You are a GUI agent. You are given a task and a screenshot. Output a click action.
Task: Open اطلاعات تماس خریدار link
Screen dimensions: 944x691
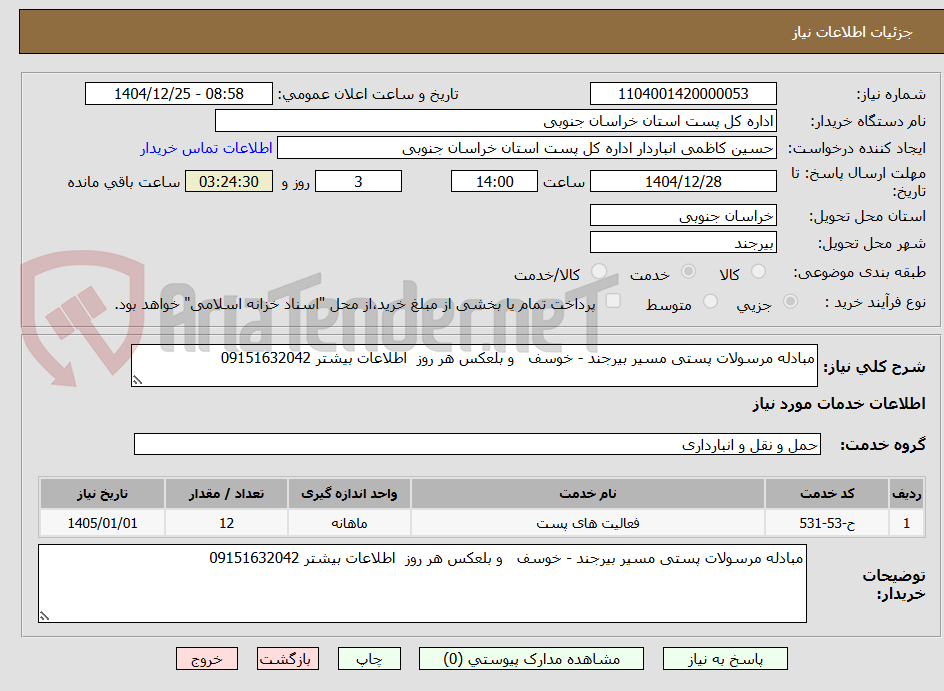tap(206, 148)
